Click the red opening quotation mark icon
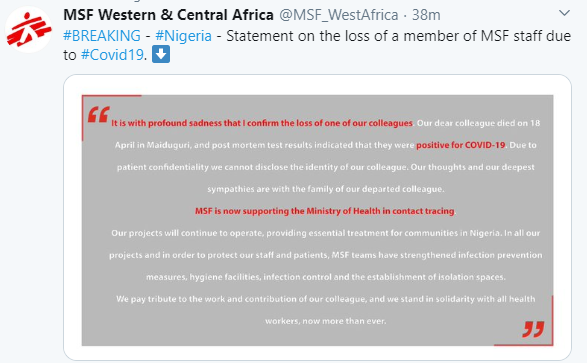Image resolution: width=587 pixels, height=363 pixels. [99, 115]
